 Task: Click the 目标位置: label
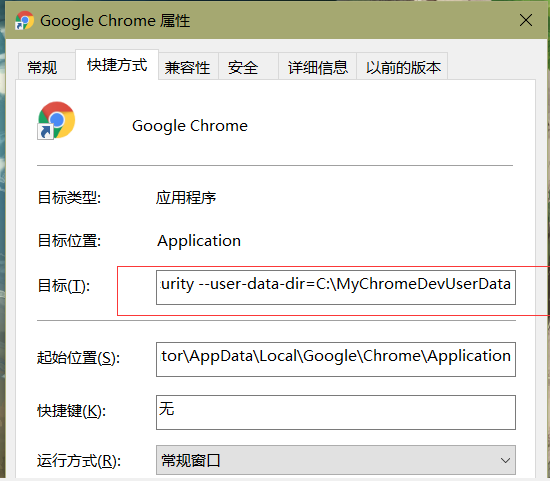pos(69,241)
